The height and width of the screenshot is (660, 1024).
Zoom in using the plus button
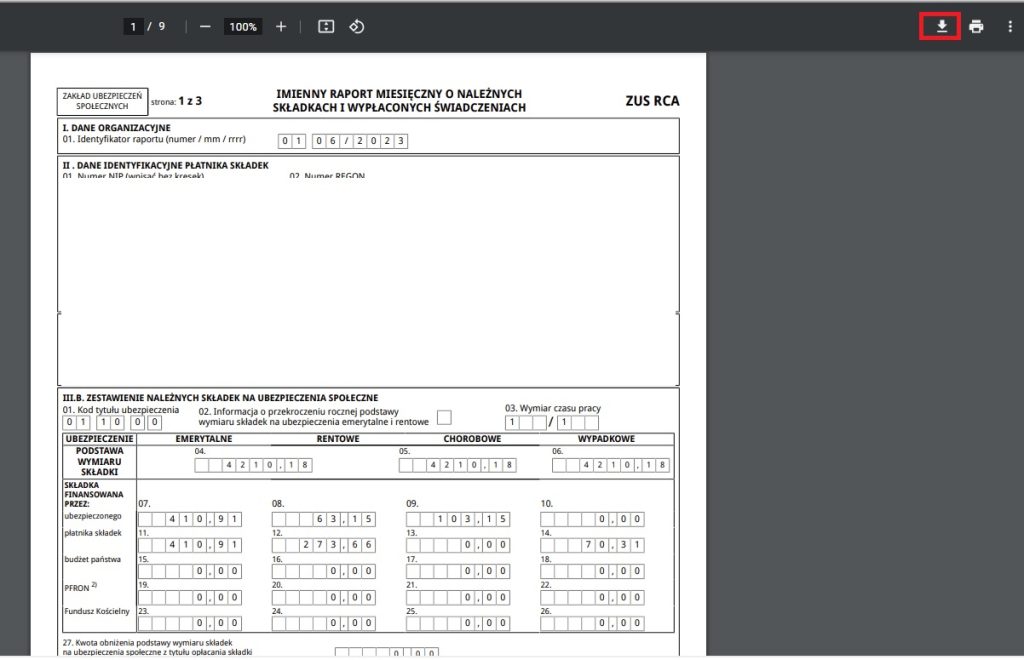point(281,27)
